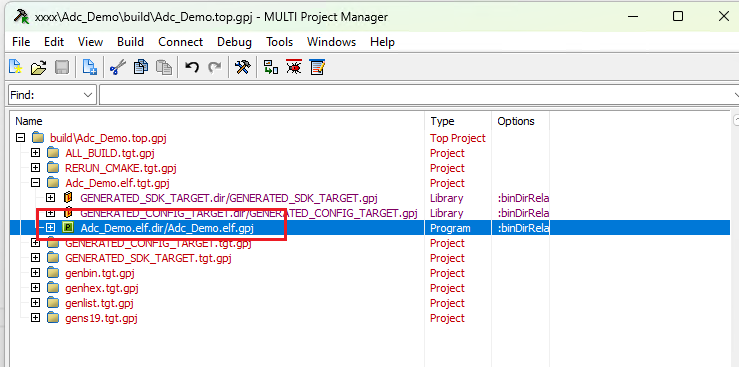Click the Cut scissors icon
The width and height of the screenshot is (739, 367).
[x=117, y=68]
